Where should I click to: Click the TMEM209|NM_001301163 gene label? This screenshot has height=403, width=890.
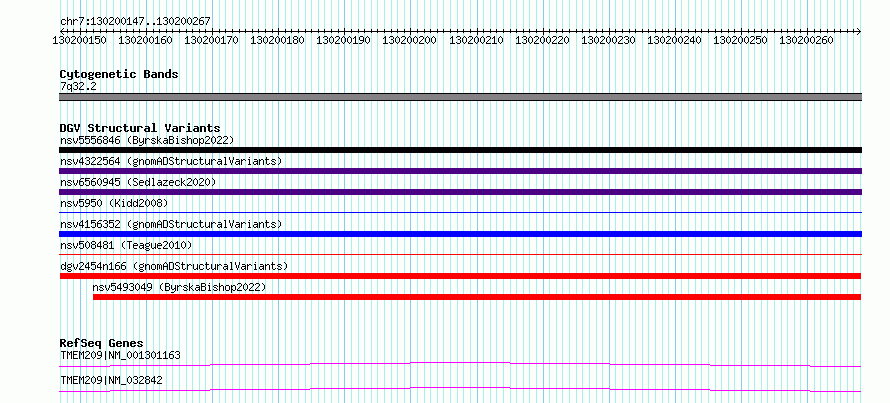(x=120, y=356)
